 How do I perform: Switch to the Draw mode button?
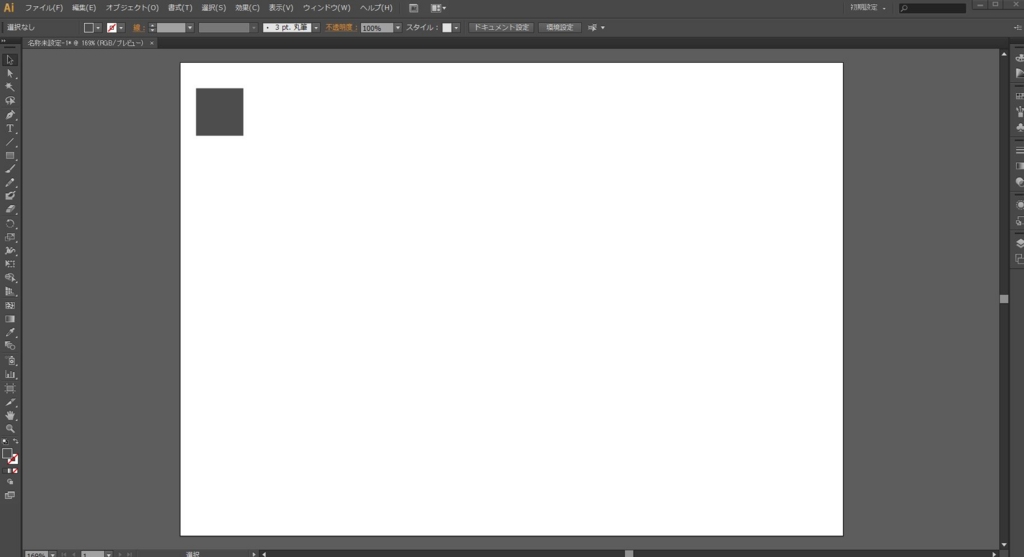tap(10, 482)
